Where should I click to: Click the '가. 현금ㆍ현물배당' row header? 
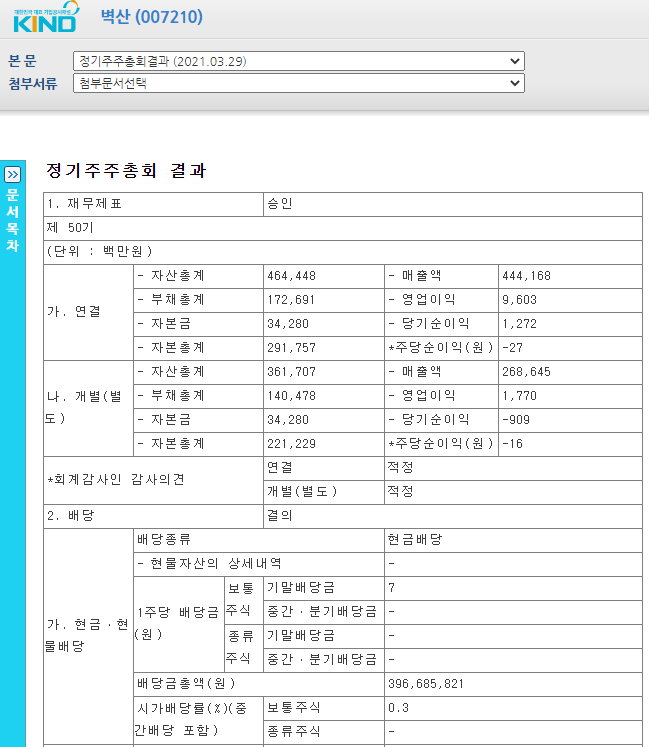point(88,636)
